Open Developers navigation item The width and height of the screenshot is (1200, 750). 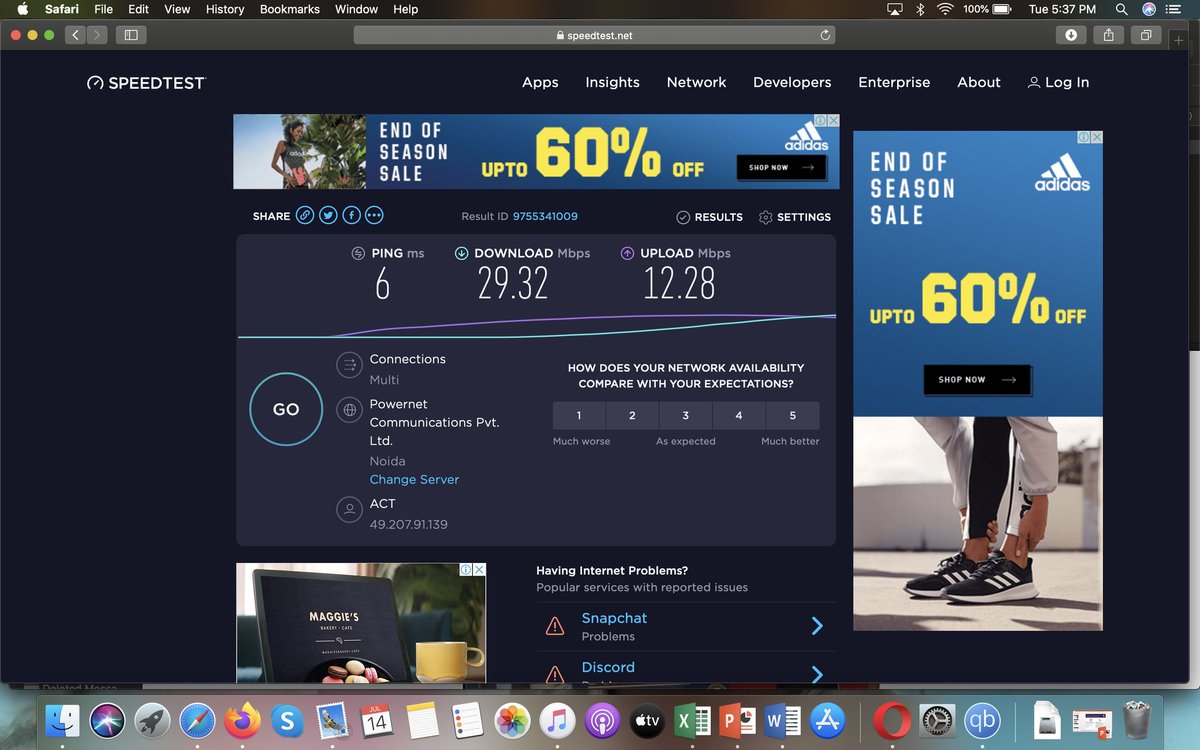click(x=792, y=83)
